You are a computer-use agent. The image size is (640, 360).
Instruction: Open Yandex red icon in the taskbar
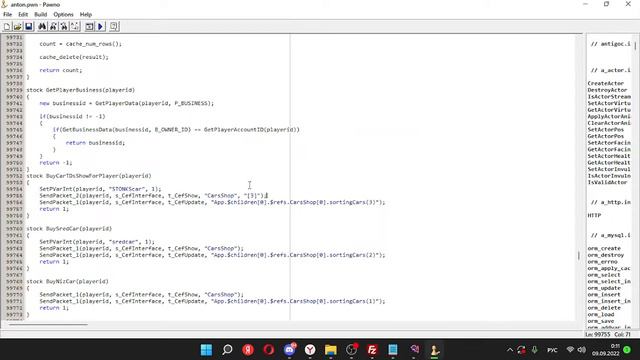tap(248, 350)
